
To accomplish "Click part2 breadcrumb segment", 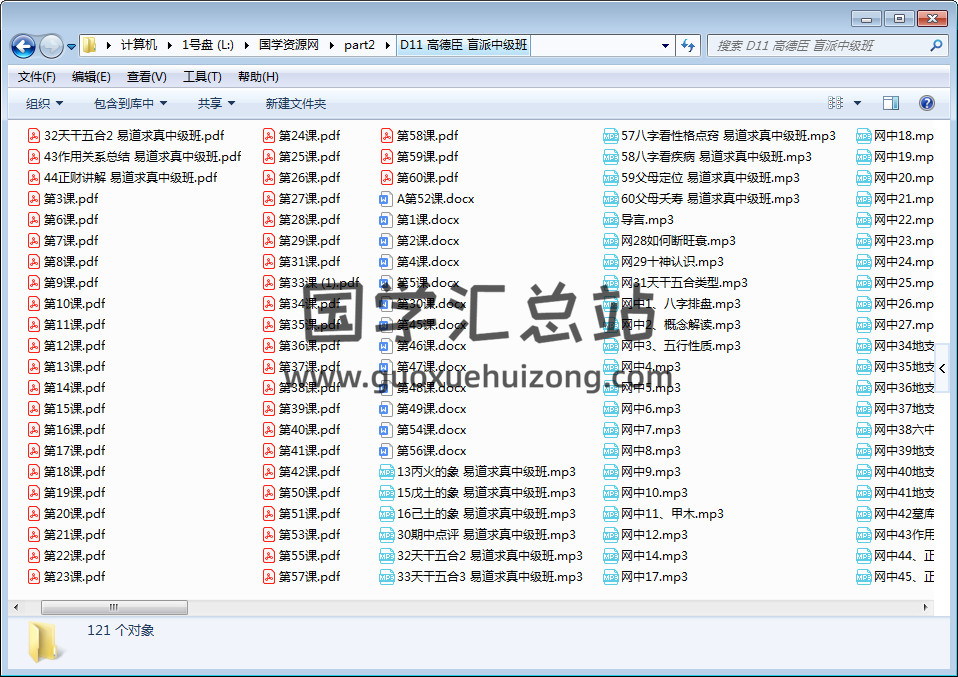I will pos(359,45).
